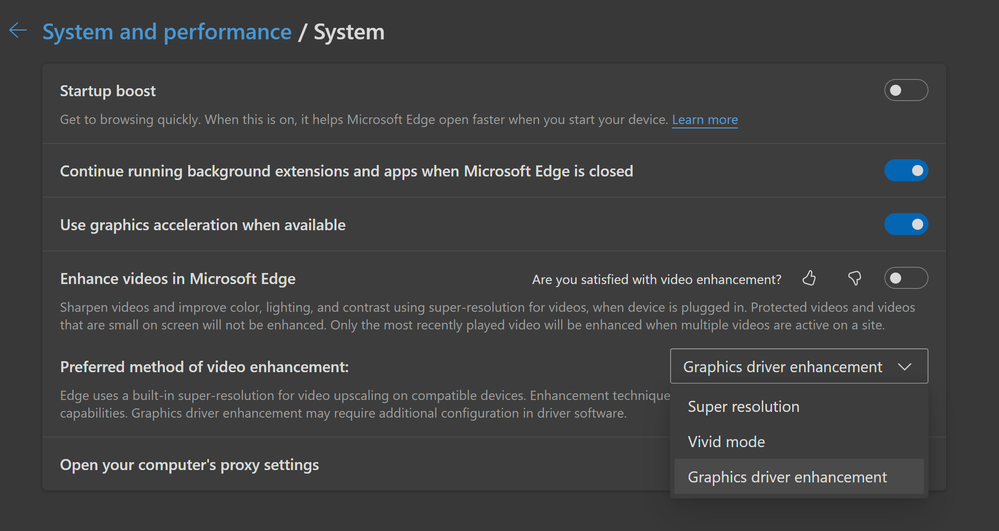Open the Learn more link for Startup boost

point(705,120)
